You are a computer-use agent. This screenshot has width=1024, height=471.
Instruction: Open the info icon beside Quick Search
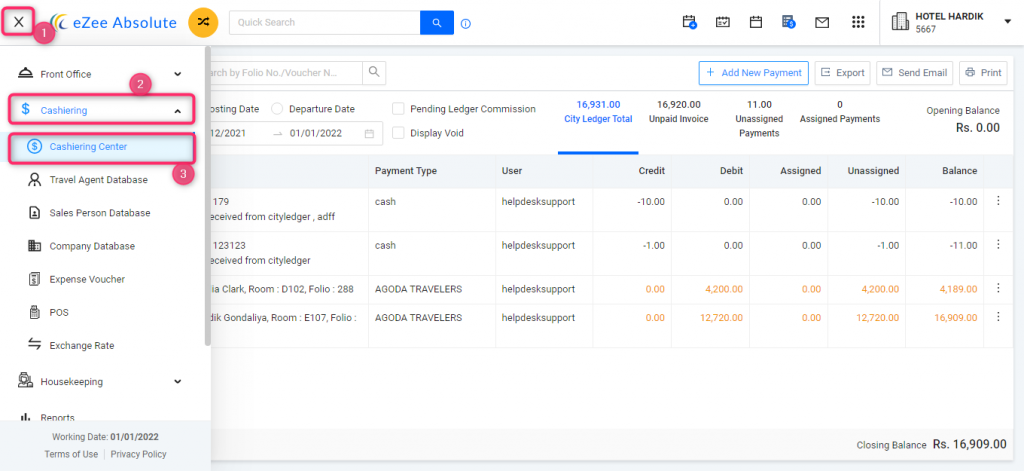coord(466,24)
